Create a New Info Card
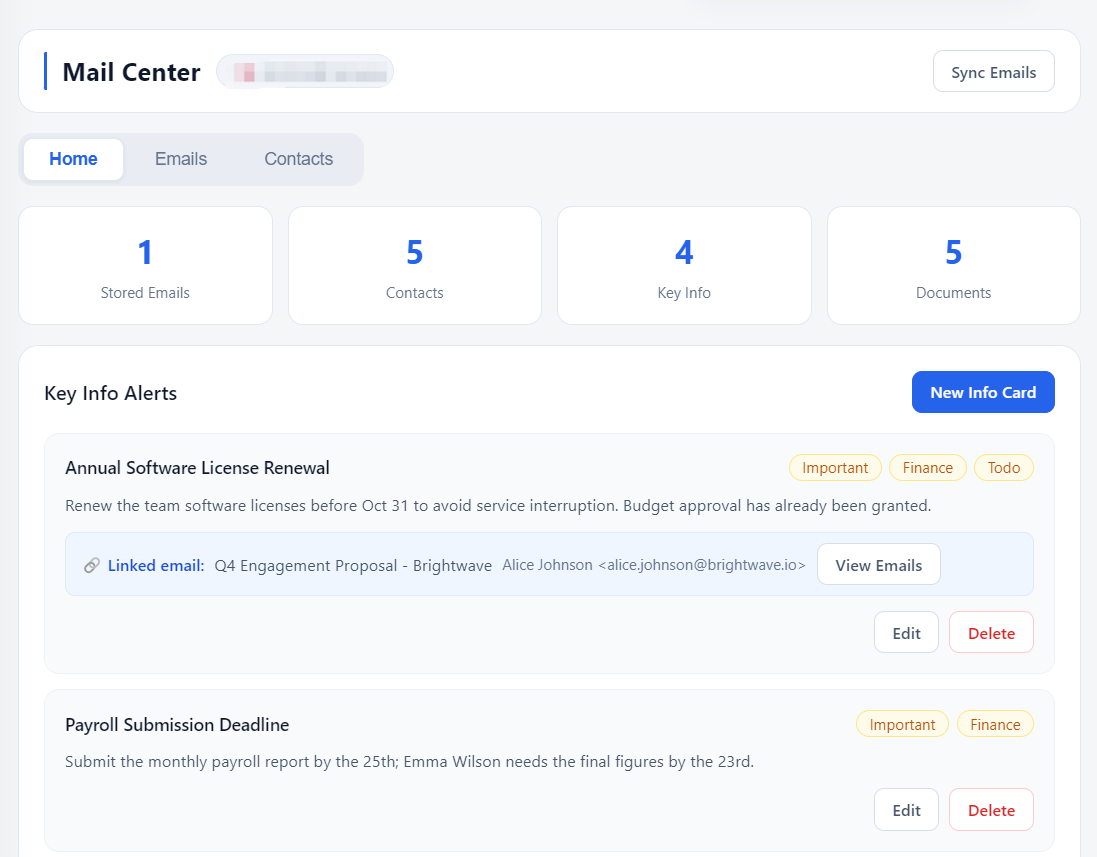The height and width of the screenshot is (857, 1097). point(983,392)
